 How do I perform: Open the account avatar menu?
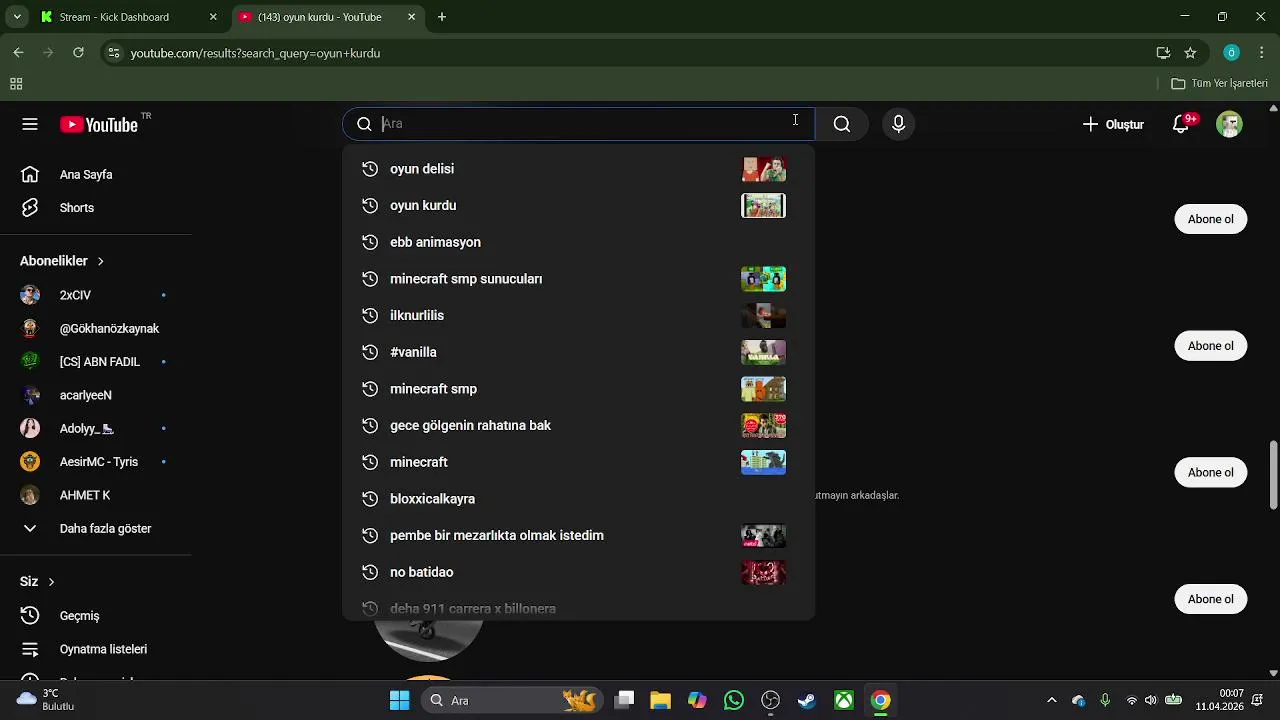coord(1229,124)
